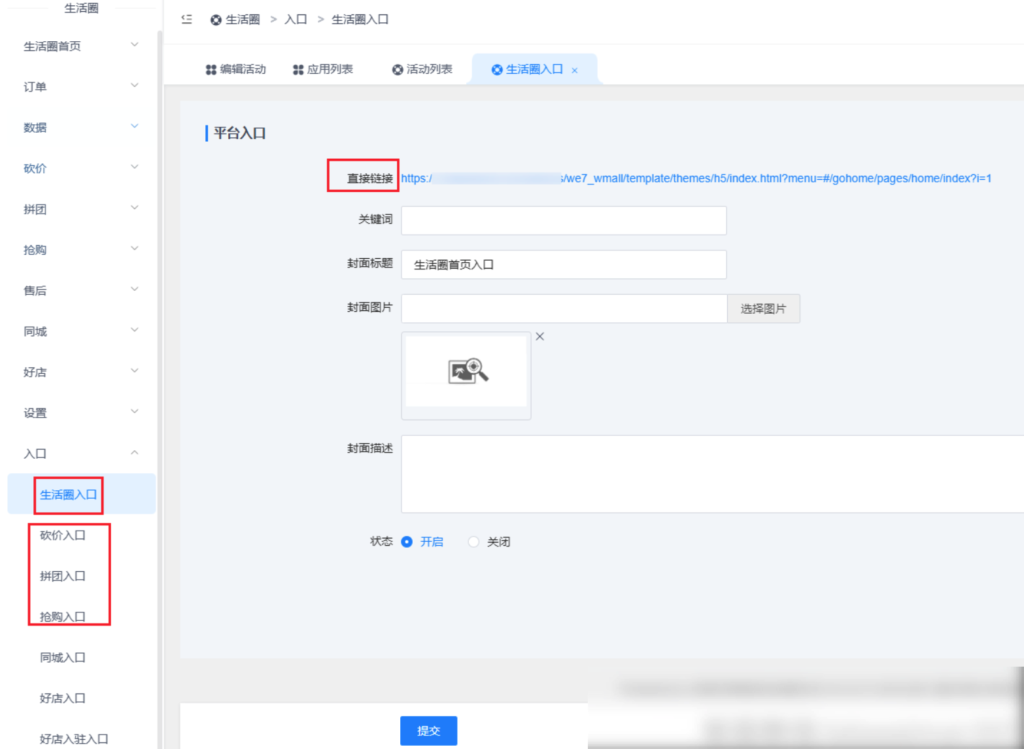1024x749 pixels.
Task: Expand the 订单 sidebar menu
Action: pyautogui.click(x=135, y=86)
